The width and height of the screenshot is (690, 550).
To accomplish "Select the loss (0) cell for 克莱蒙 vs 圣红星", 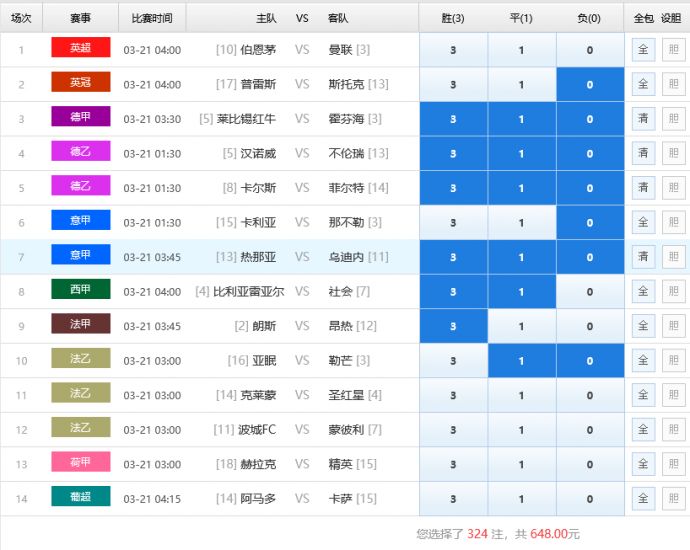I will coord(590,395).
